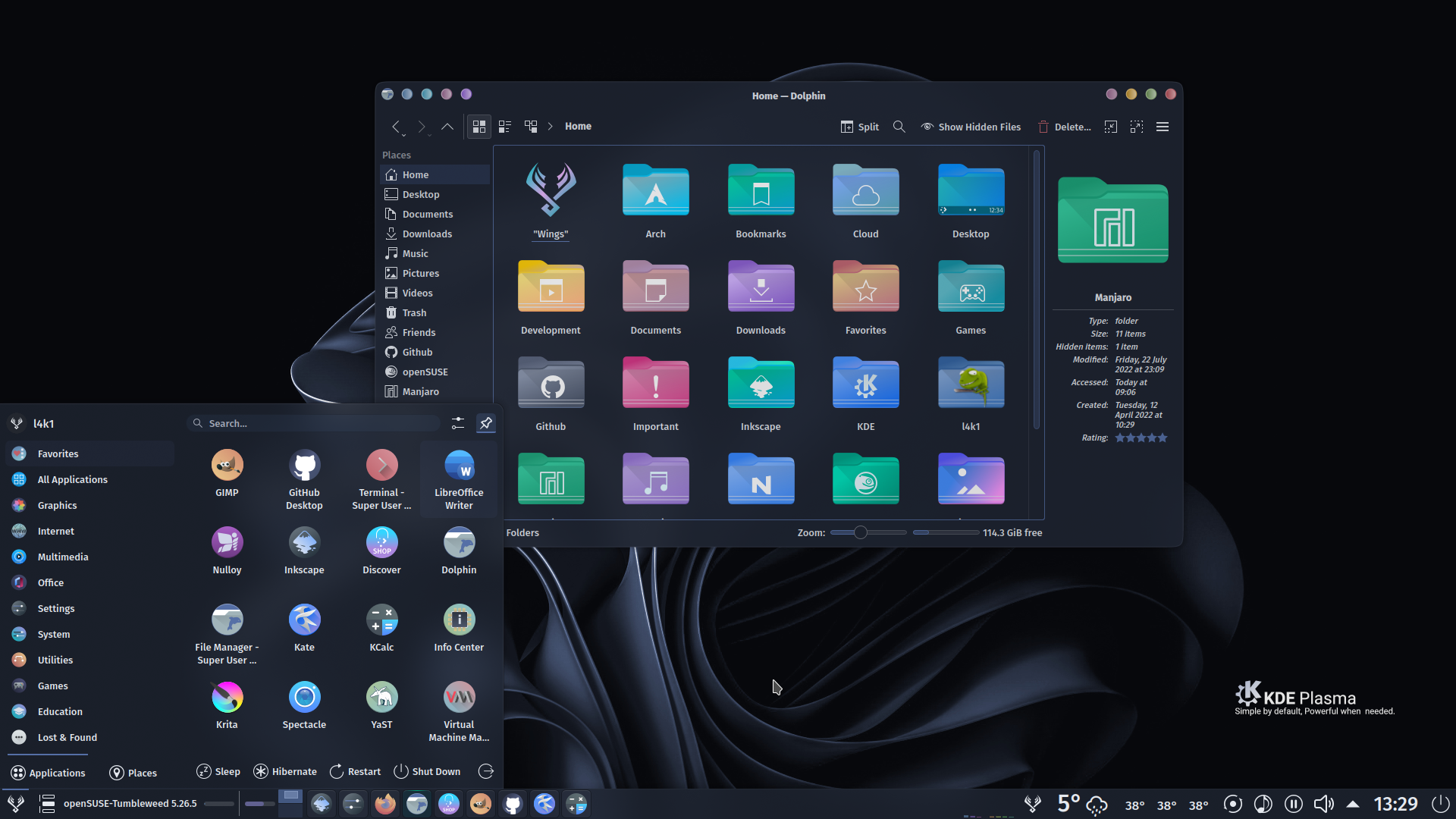Click Firefox icon in the taskbar

click(385, 804)
